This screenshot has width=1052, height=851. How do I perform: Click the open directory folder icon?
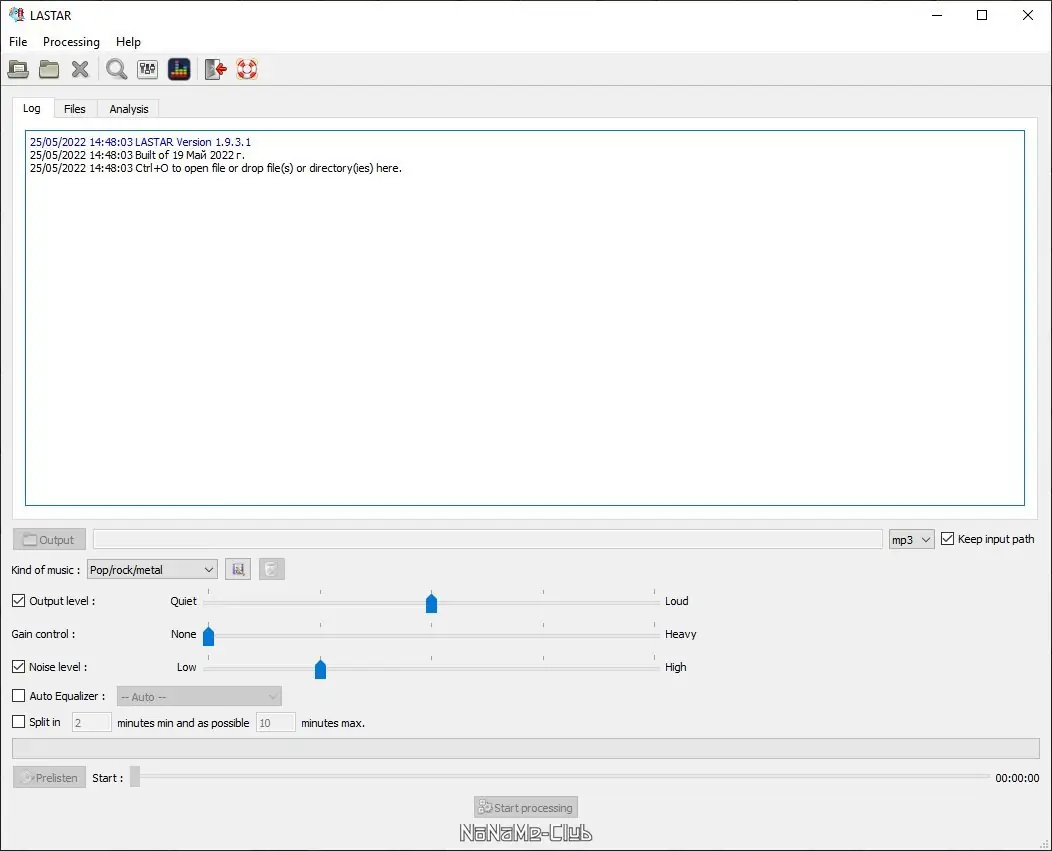coord(49,69)
